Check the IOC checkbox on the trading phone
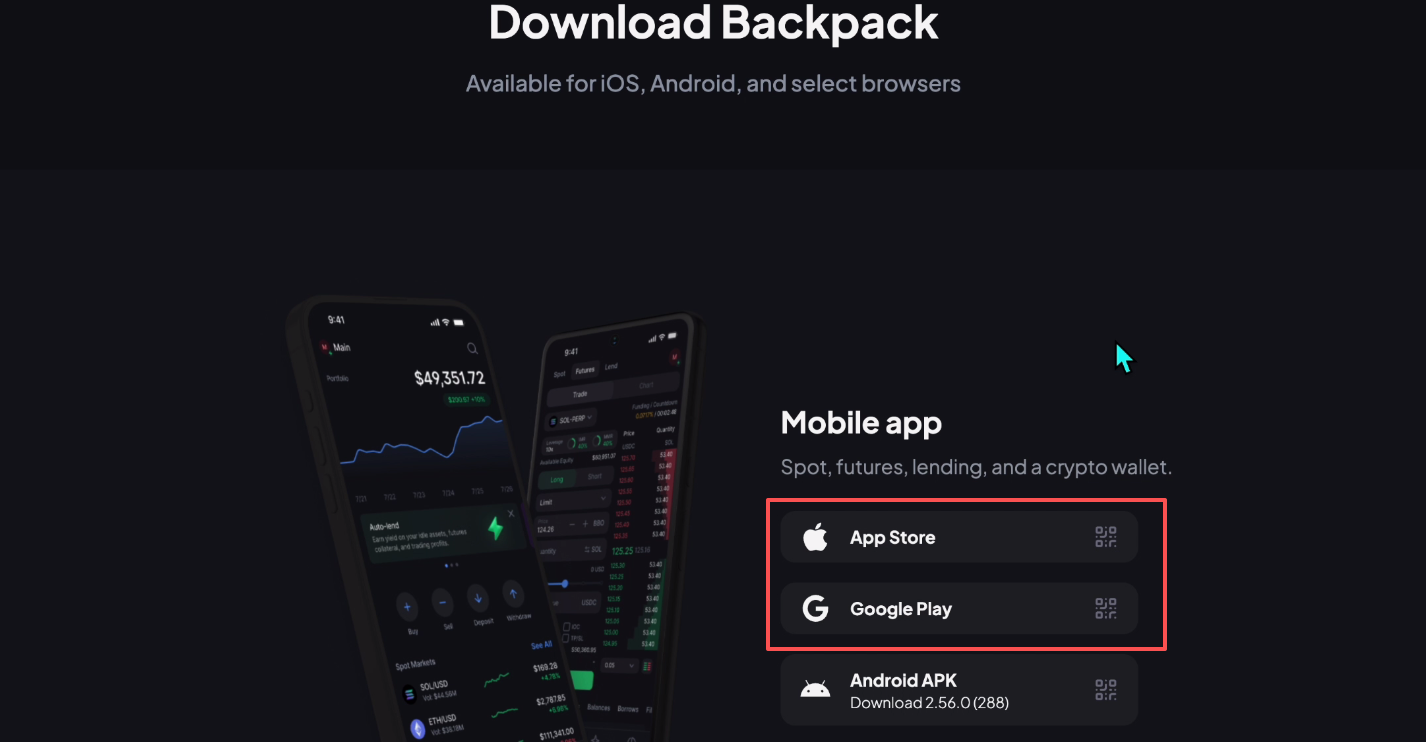The image size is (1426, 742). click(x=566, y=626)
